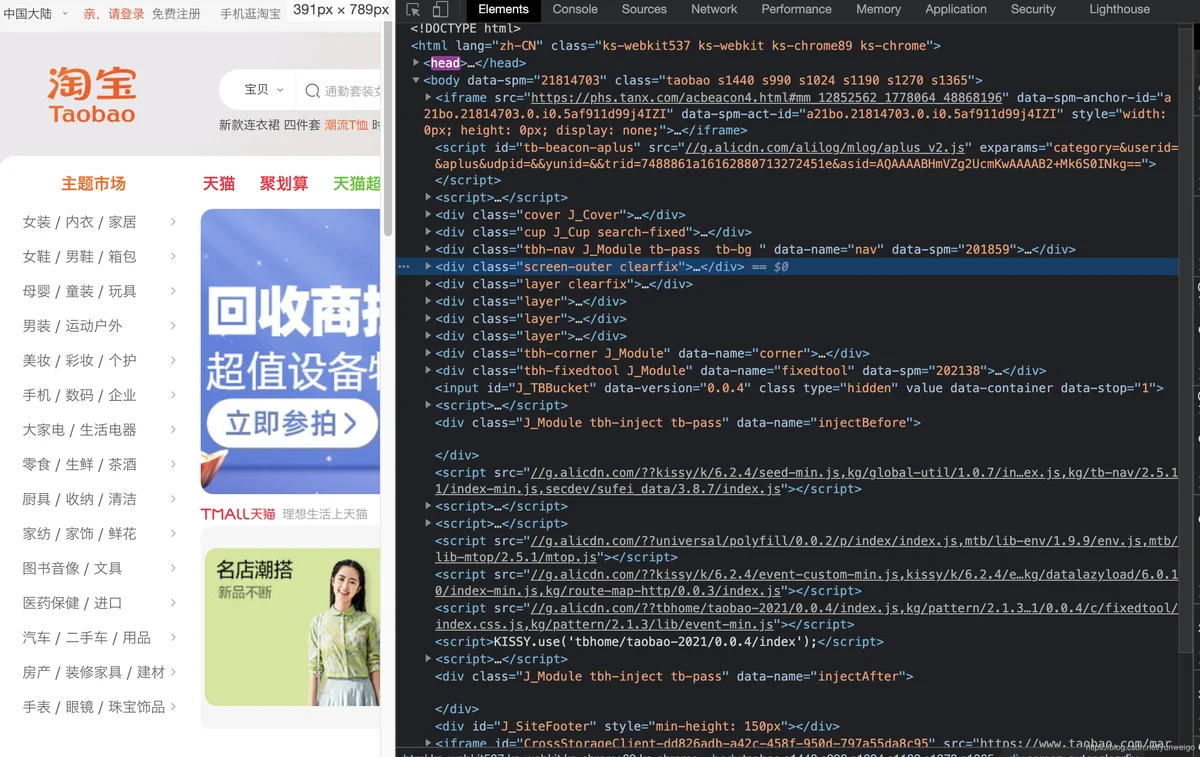Screen dimensions: 1200x757
Task: Select the injectAfter tbh-inject div line
Action: [x=674, y=677]
